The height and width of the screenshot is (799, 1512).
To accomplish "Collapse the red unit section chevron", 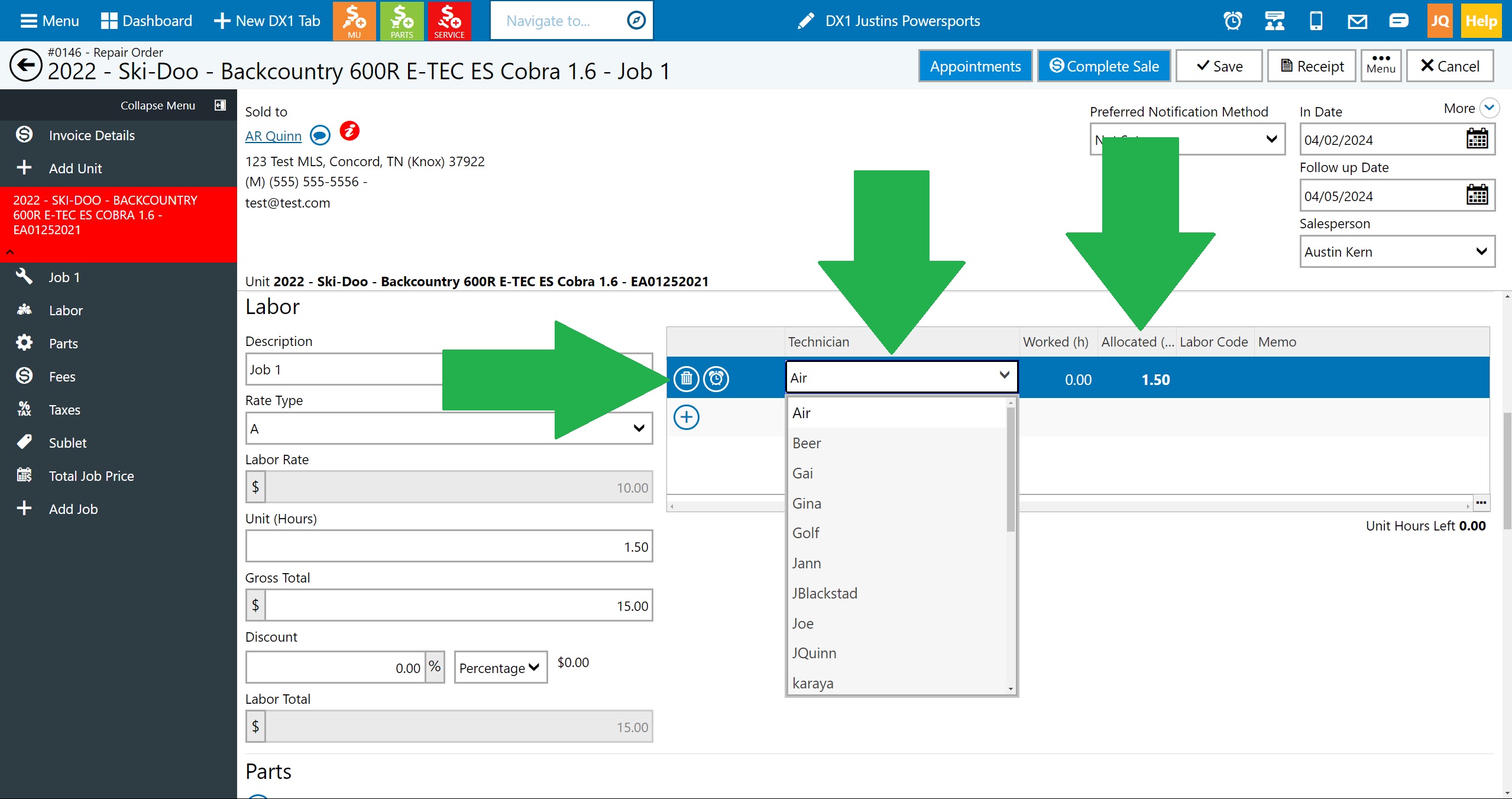I will [x=10, y=252].
